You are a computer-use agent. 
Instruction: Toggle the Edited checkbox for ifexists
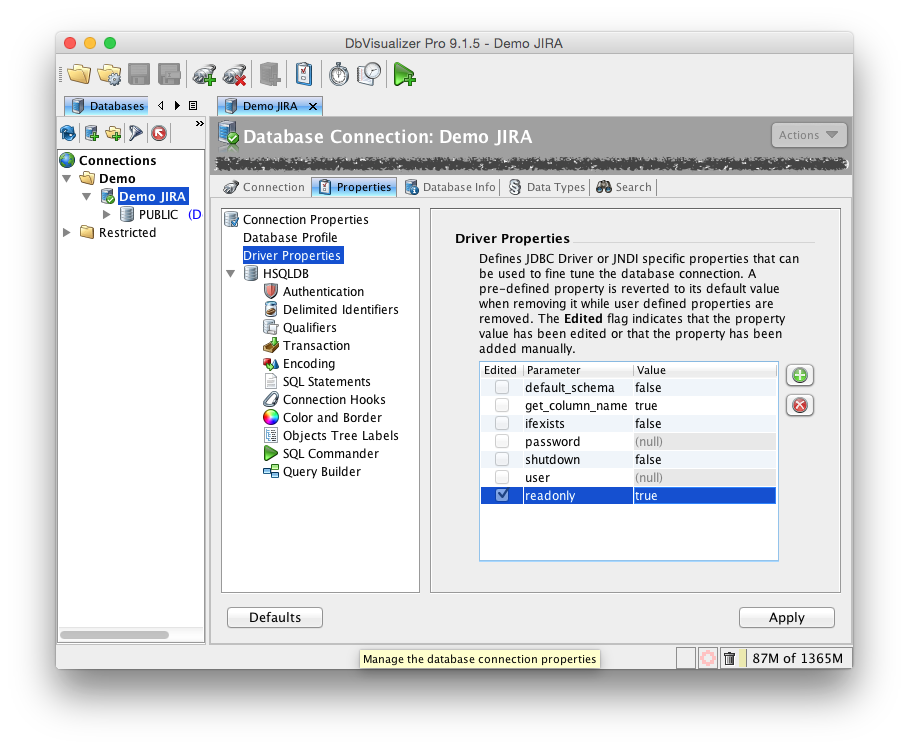(x=502, y=423)
